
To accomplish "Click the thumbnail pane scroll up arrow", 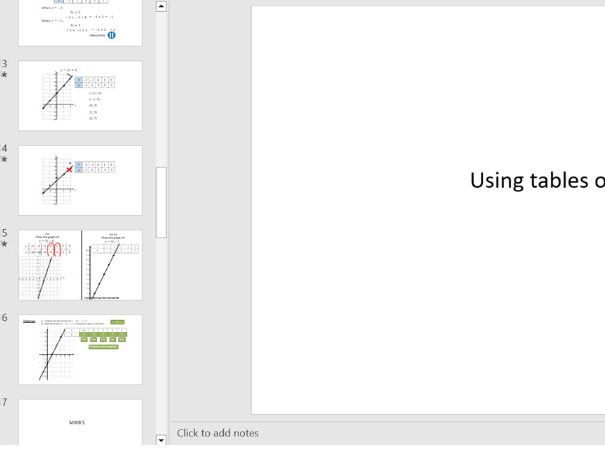I will 161,6.
